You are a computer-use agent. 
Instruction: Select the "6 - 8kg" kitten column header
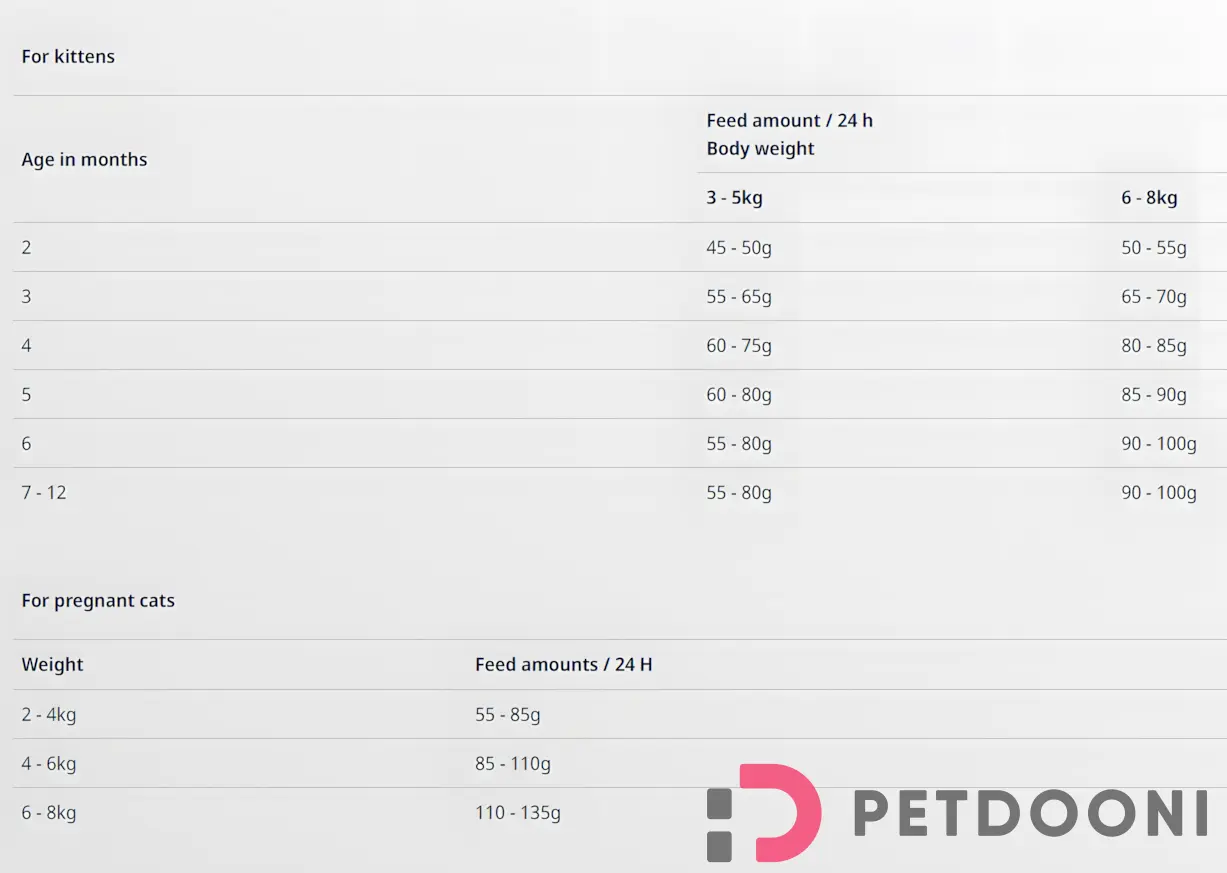coord(1149,198)
